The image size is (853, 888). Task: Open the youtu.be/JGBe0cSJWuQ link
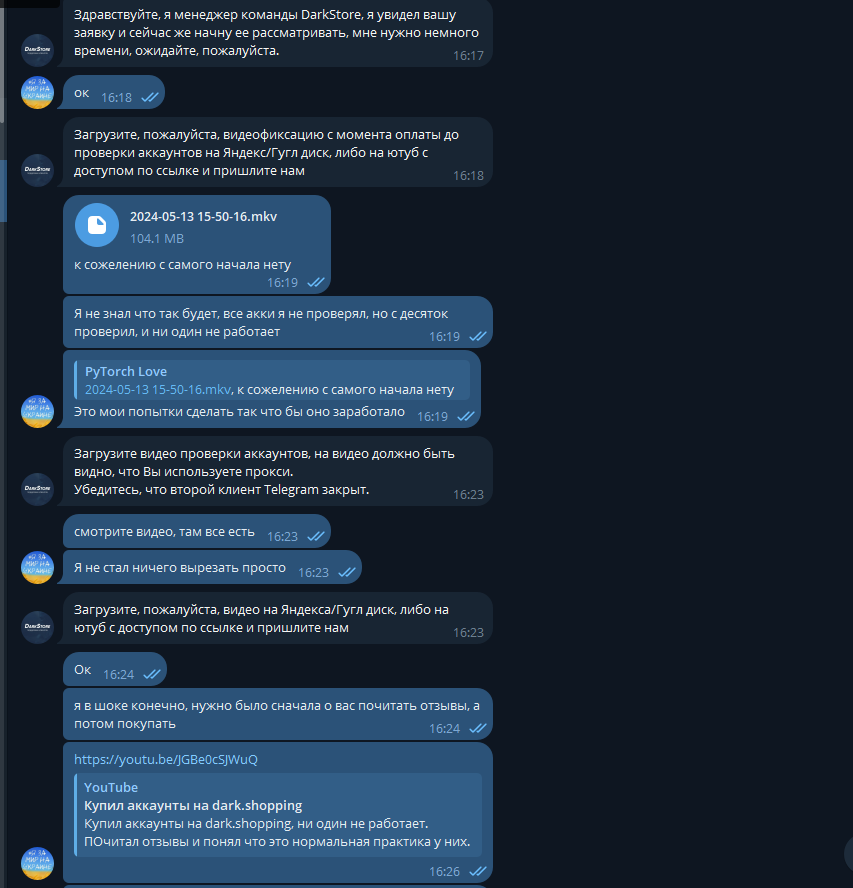coord(165,759)
